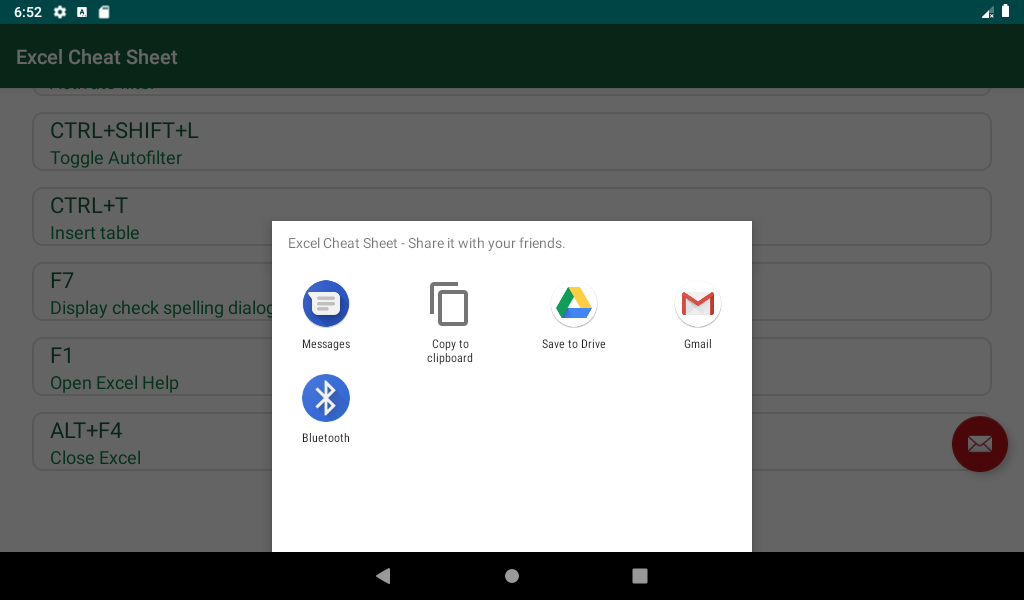Tap the Android home navigation button
1024x600 pixels.
tap(512, 575)
